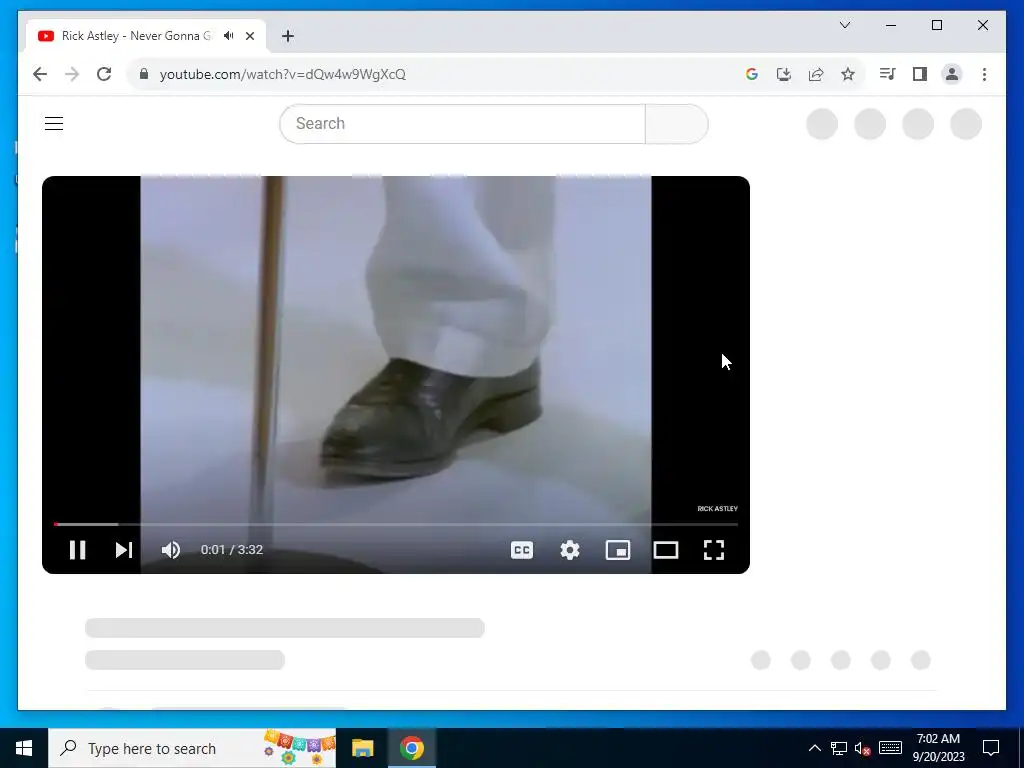The height and width of the screenshot is (768, 1024).
Task: Skip to next video
Action: (x=124, y=550)
